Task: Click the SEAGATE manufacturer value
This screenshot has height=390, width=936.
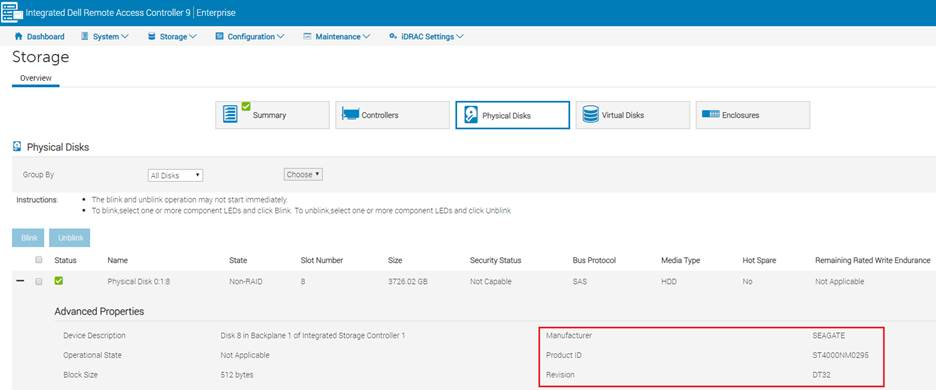Action: pyautogui.click(x=829, y=336)
